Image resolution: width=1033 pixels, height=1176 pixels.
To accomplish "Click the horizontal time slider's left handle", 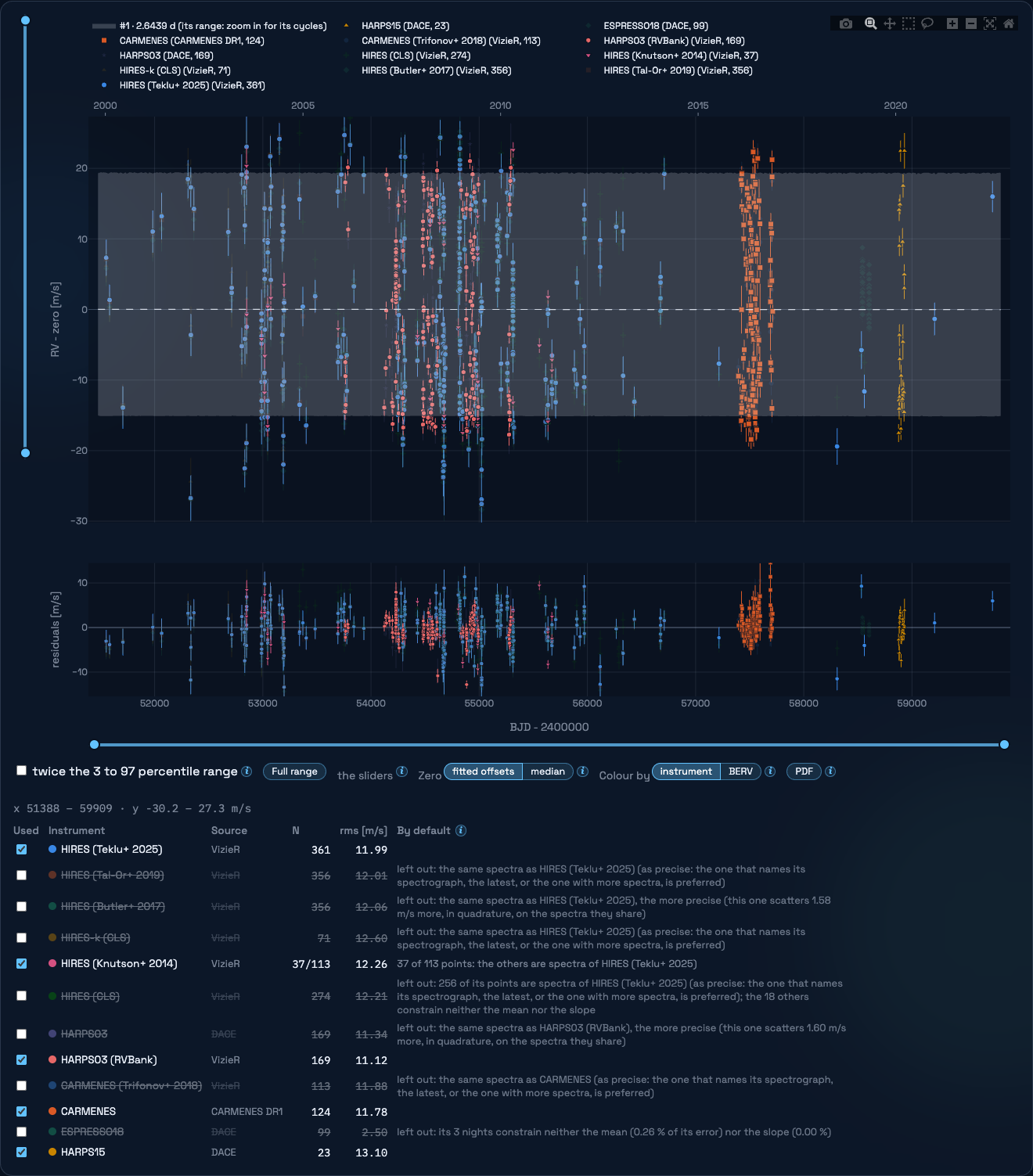I will pyautogui.click(x=95, y=745).
